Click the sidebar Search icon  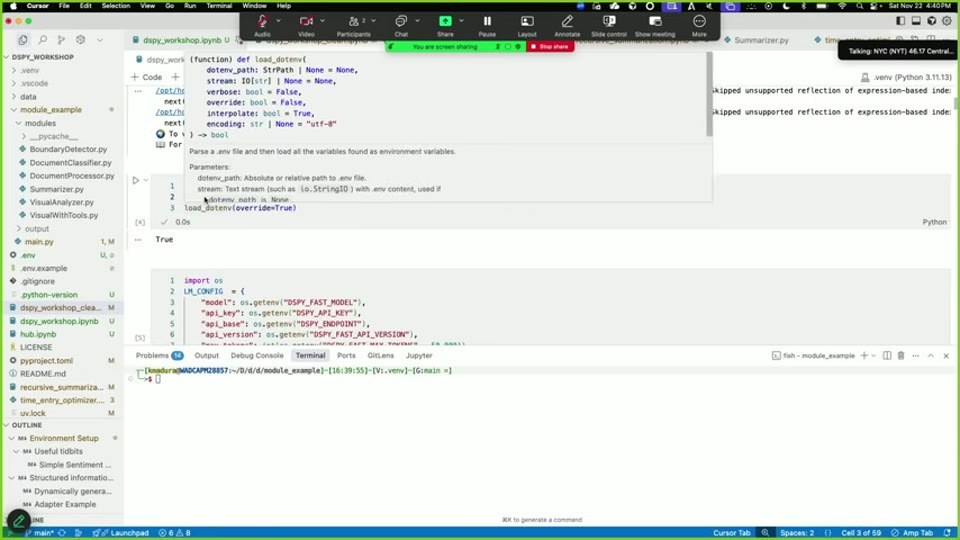42,40
